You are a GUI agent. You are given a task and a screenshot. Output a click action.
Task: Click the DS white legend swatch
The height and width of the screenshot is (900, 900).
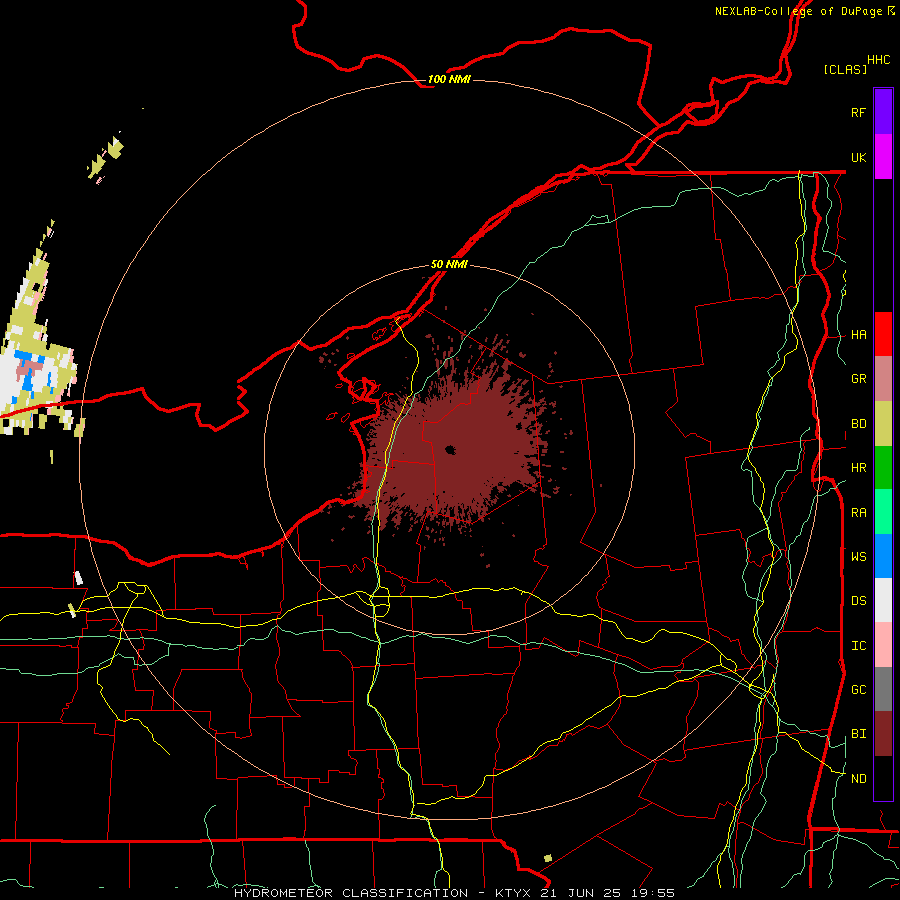tap(883, 600)
